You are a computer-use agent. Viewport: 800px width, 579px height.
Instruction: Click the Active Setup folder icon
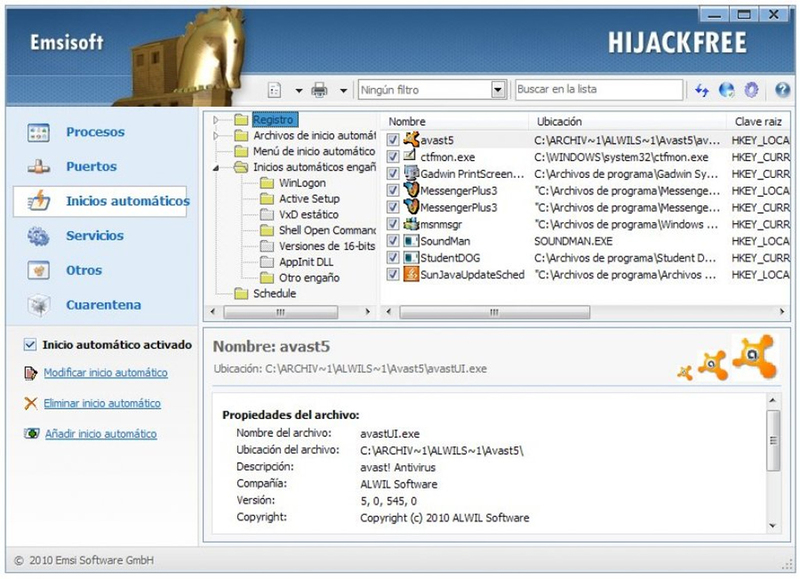[266, 198]
